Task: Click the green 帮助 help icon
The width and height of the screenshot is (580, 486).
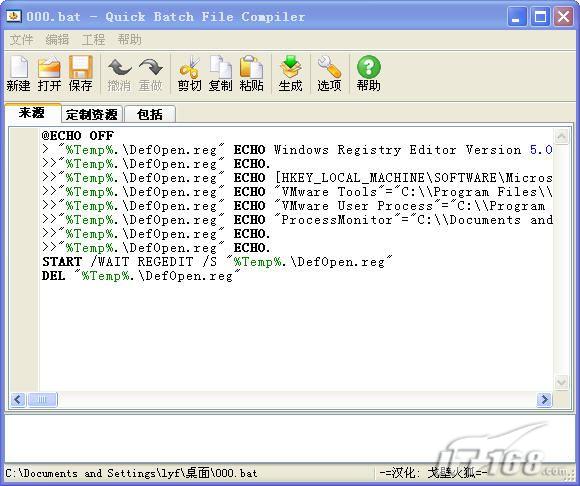Action: [368, 74]
